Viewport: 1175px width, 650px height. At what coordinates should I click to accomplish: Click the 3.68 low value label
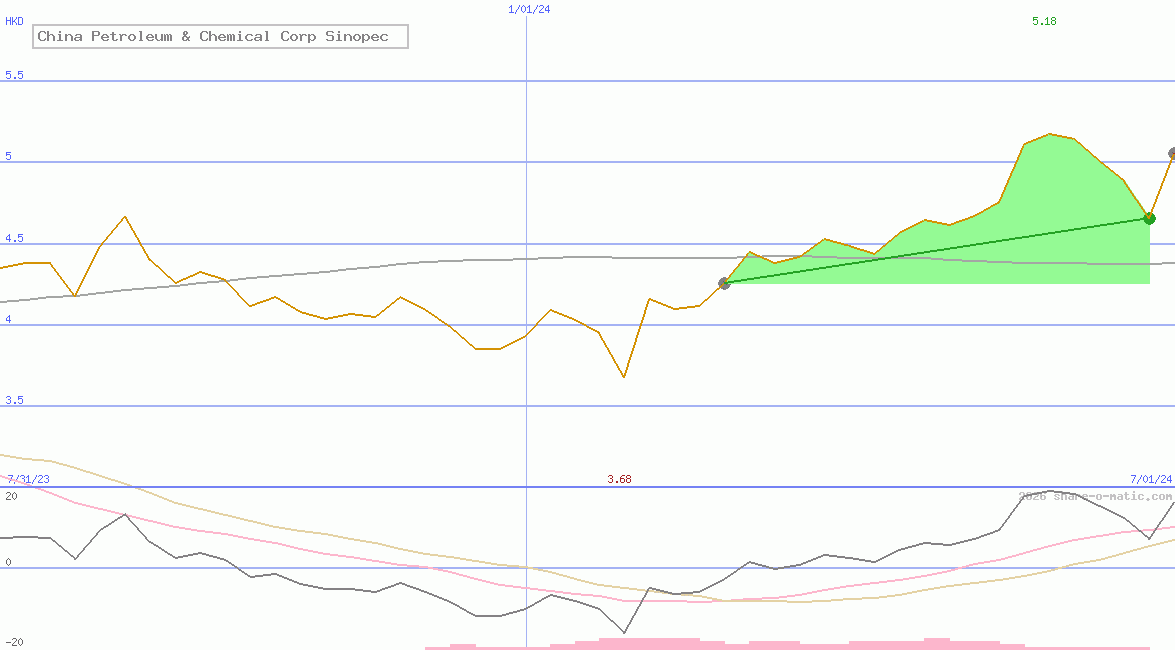pos(619,479)
